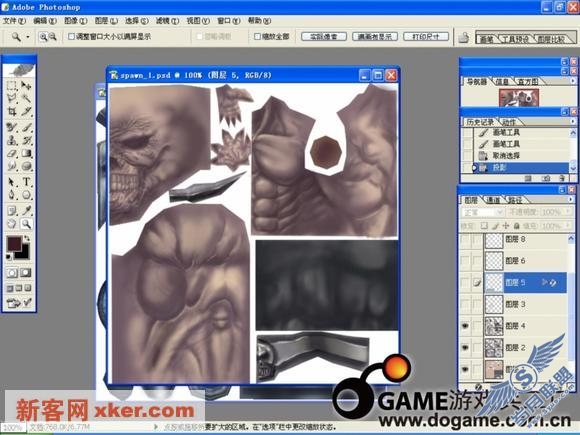The height and width of the screenshot is (435, 580).
Task: Switch to the 通道 tab
Action: pyautogui.click(x=492, y=200)
